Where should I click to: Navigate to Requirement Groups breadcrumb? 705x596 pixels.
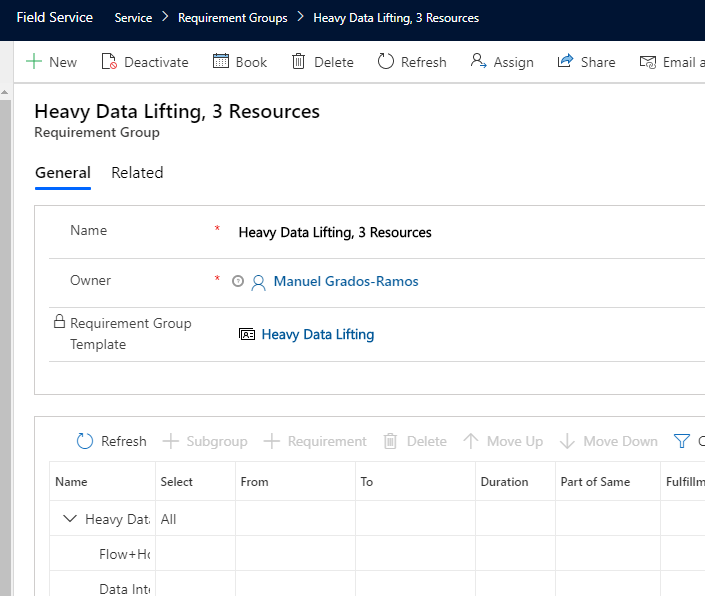pos(232,18)
